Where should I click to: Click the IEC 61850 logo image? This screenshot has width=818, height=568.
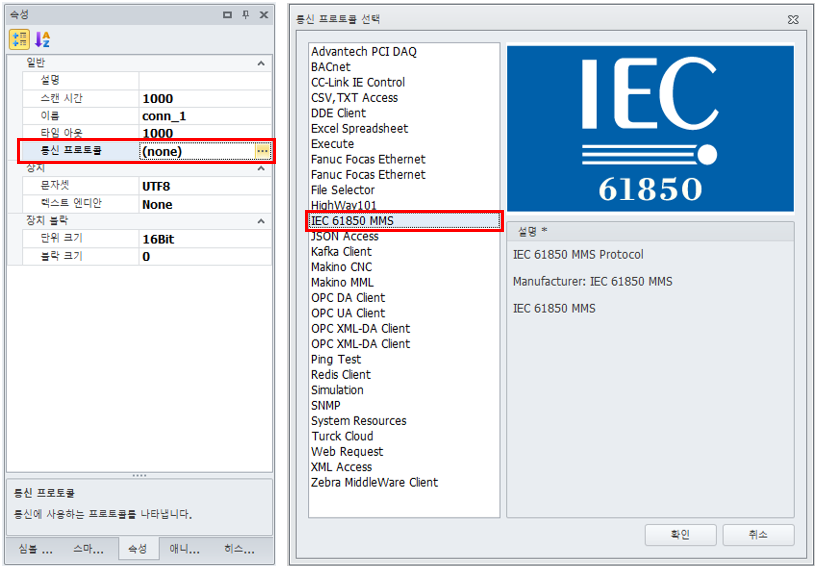click(x=650, y=128)
